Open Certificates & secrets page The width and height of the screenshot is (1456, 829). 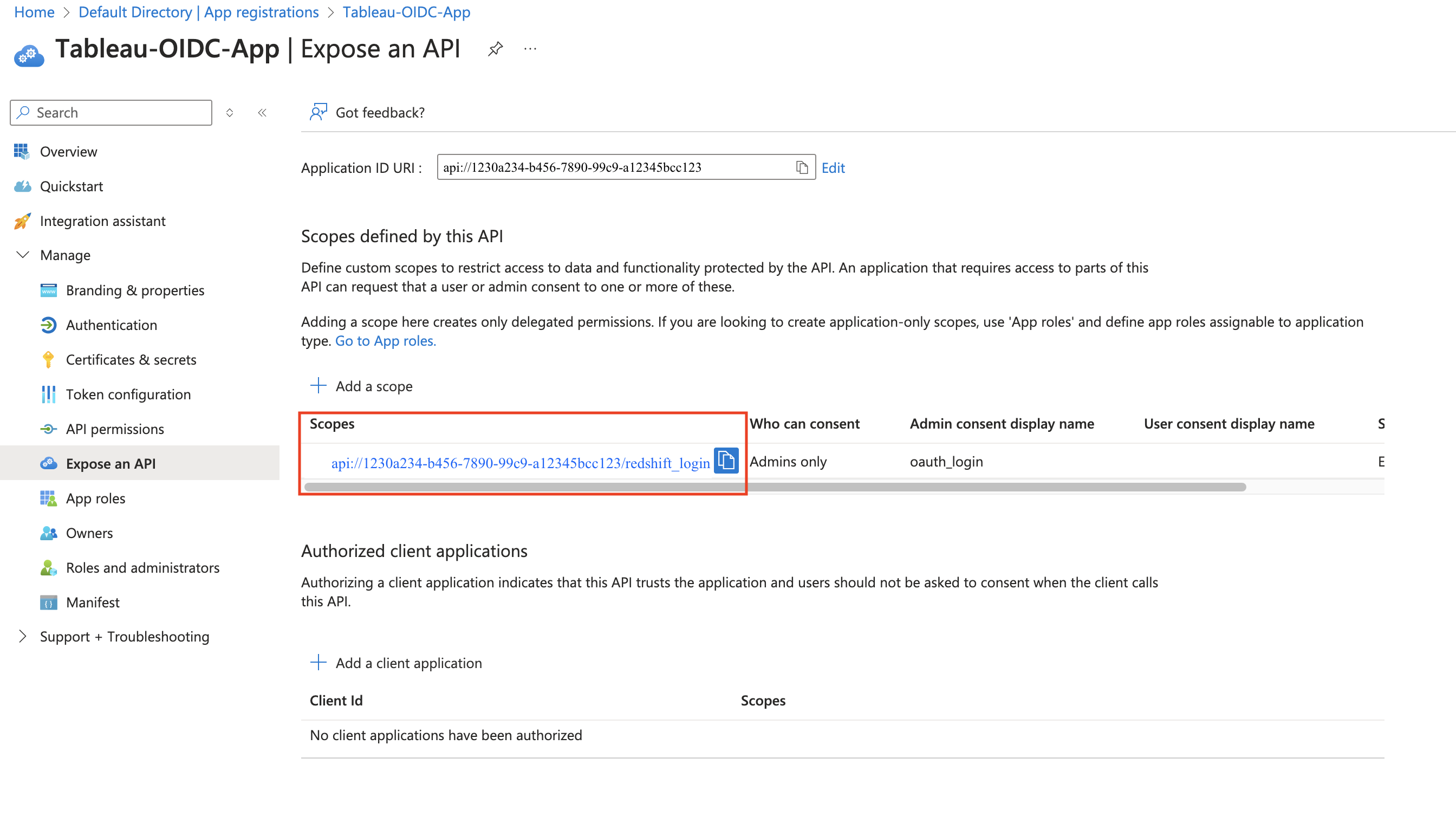pyautogui.click(x=131, y=360)
